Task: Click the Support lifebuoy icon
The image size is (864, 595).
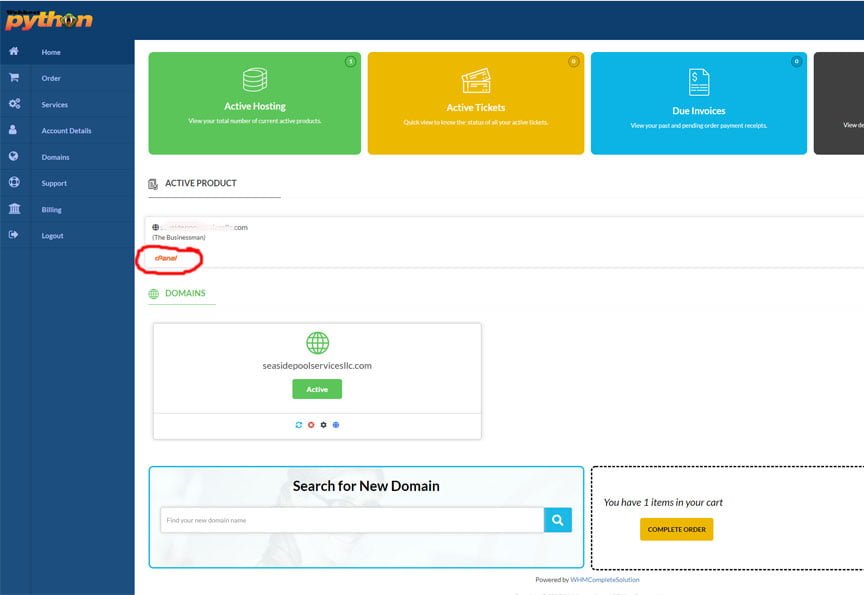Action: (x=14, y=182)
